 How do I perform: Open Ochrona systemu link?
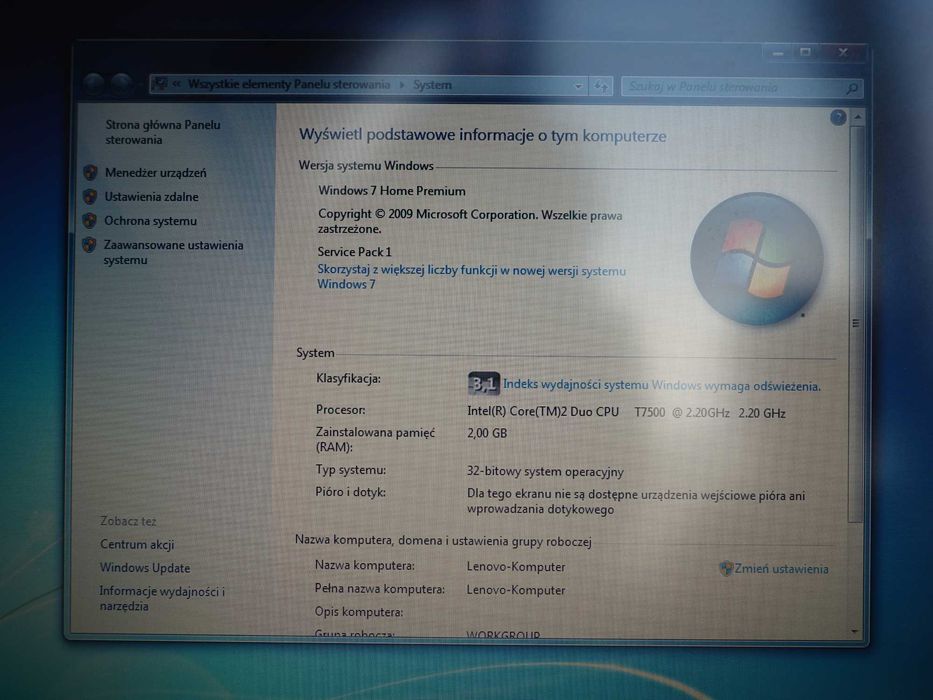pos(150,221)
